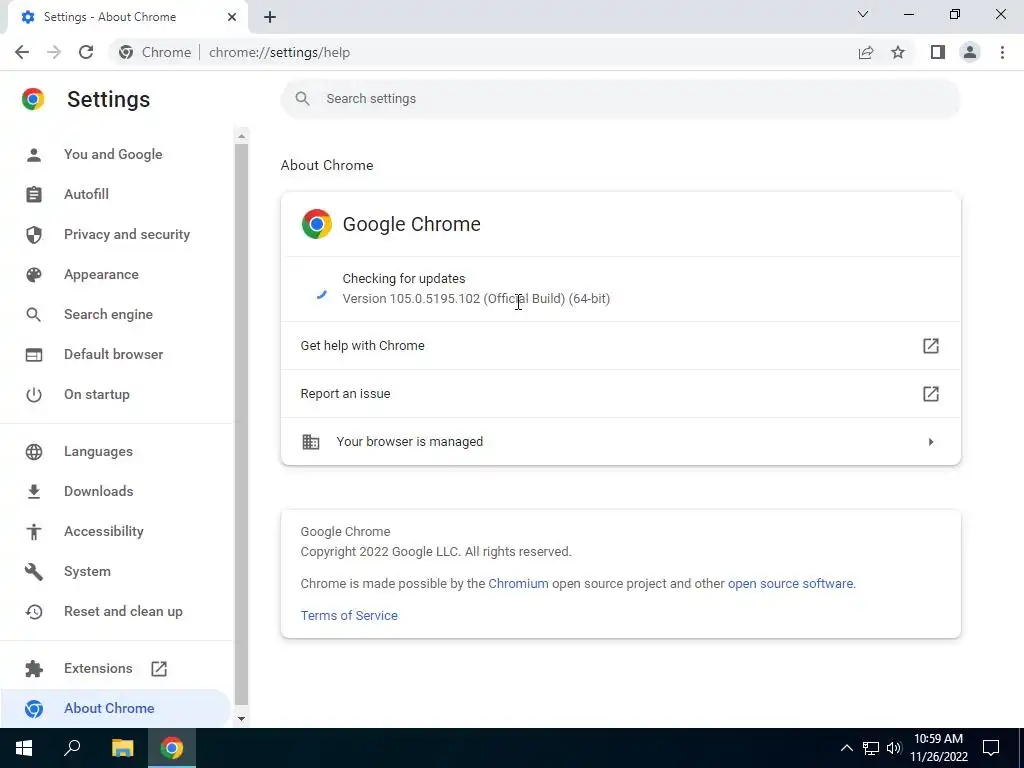Reload the current page

tap(86, 52)
